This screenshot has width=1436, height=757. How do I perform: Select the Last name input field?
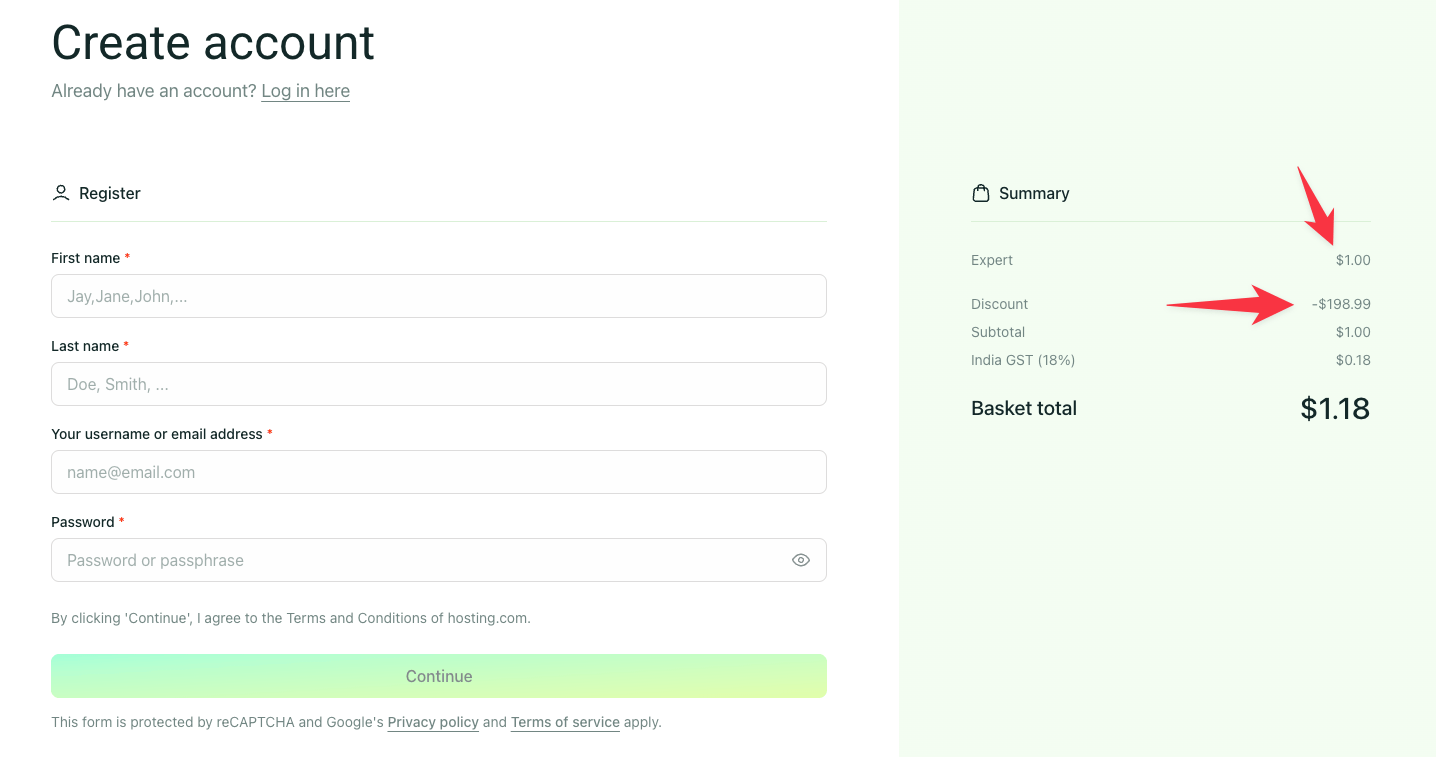pos(438,384)
